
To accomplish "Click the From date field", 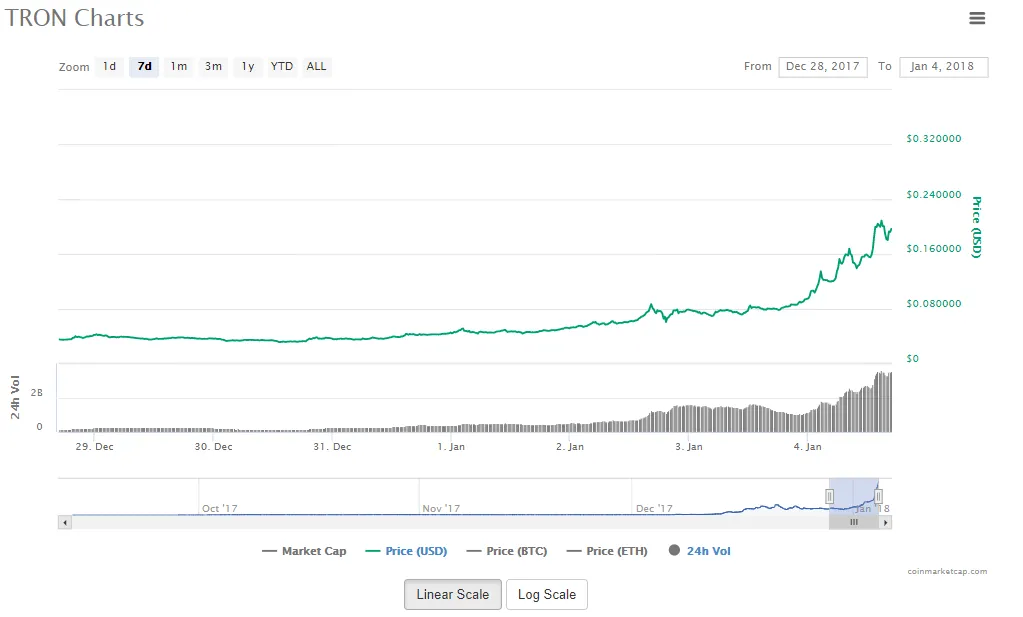I will [823, 67].
